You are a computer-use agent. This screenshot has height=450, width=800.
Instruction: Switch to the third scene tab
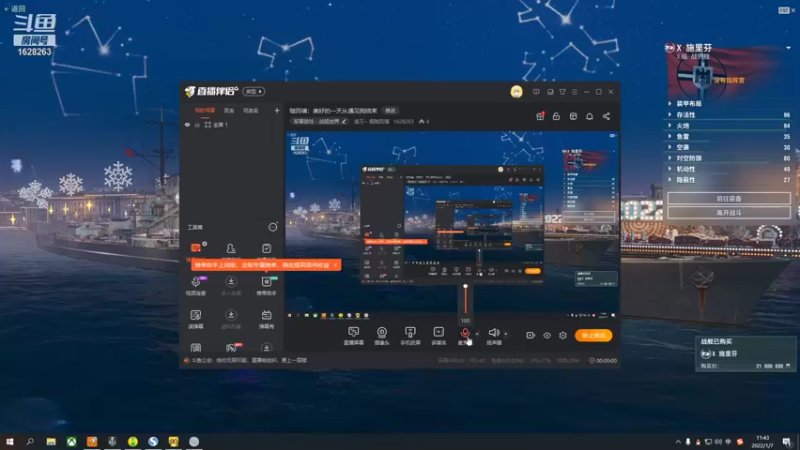click(x=251, y=110)
